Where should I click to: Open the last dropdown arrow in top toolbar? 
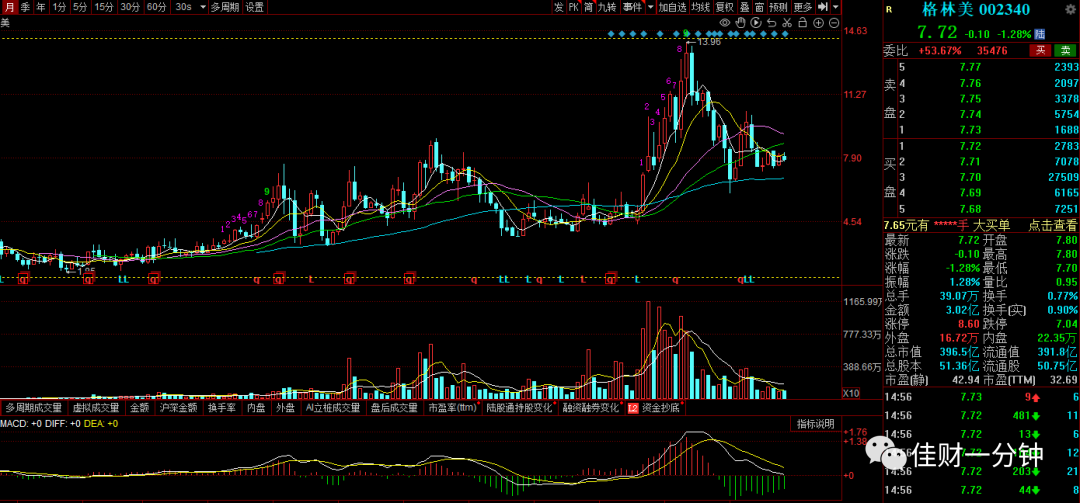click(835, 7)
